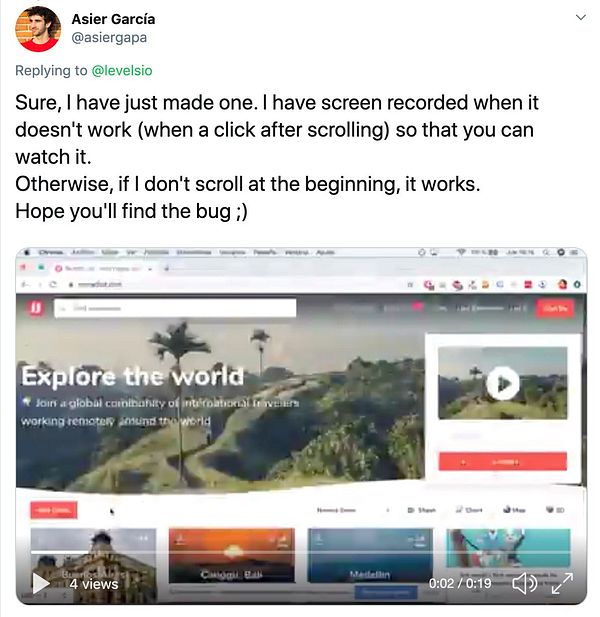The width and height of the screenshot is (600, 617).
Task: Open the Canggu Bali city card
Action: (231, 556)
